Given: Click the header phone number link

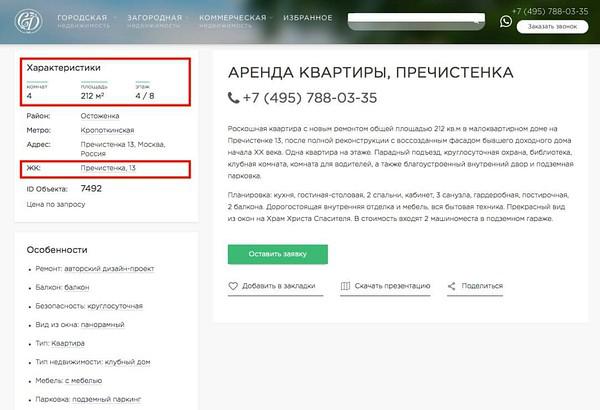Looking at the screenshot, I should point(550,11).
